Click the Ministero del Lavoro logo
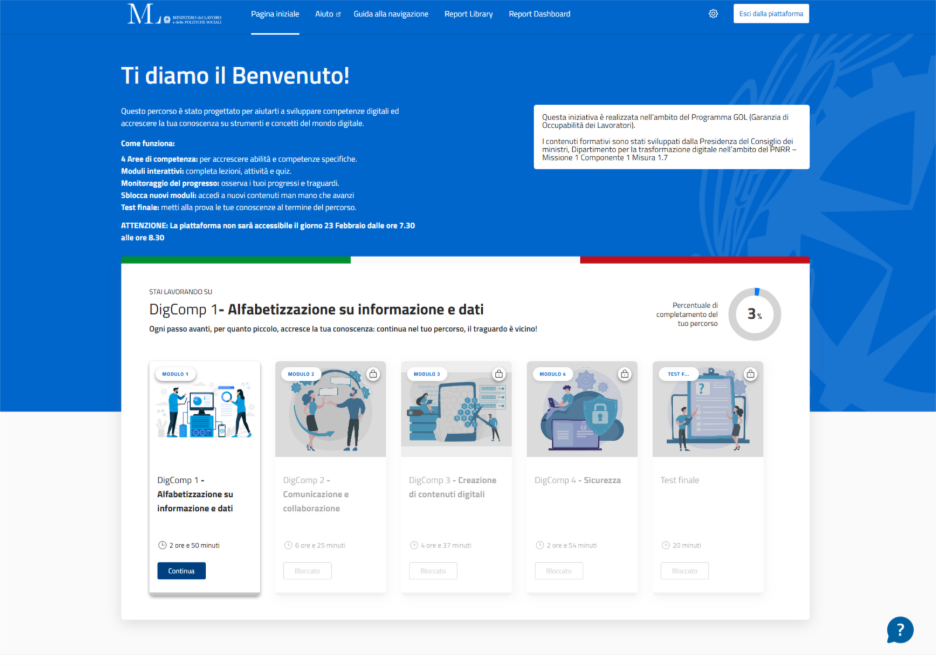936x666 pixels. click(174, 14)
